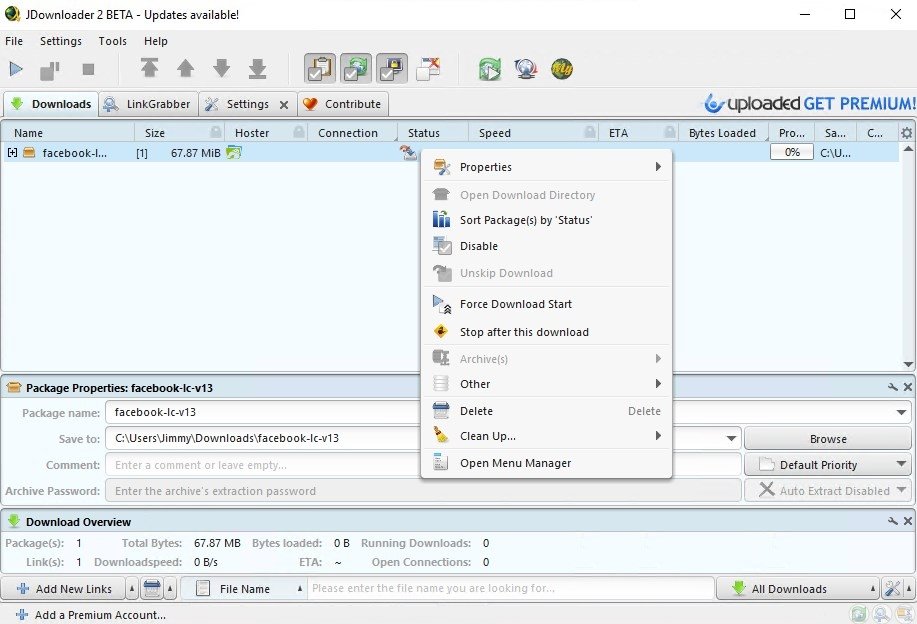Open Save to path dropdown arrow
The height and width of the screenshot is (624, 917).
coord(731,438)
